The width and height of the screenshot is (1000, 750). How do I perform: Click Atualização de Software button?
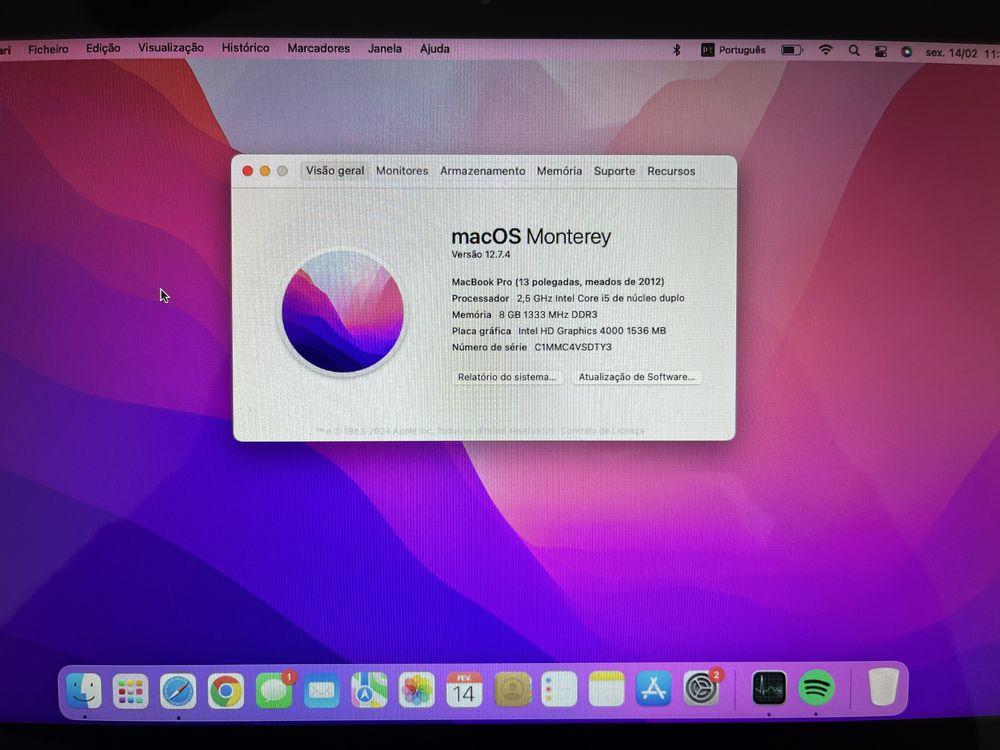coord(636,377)
